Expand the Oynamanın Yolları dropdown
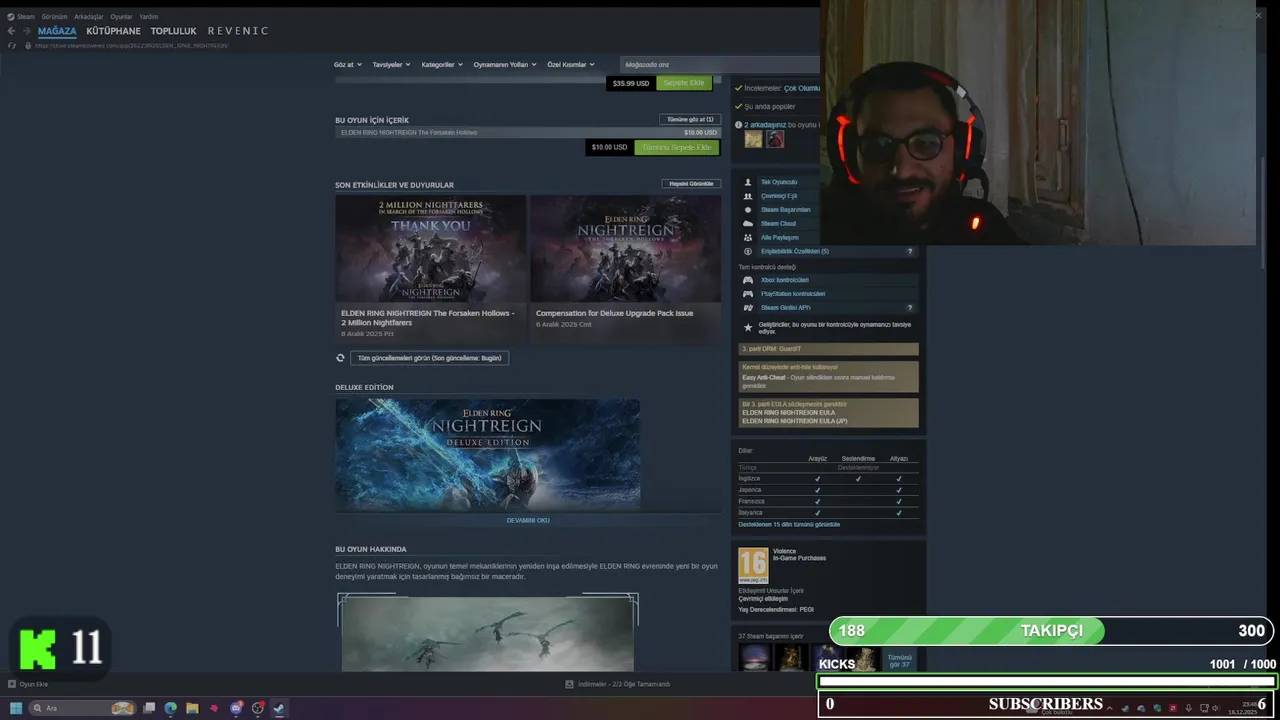 tap(504, 65)
